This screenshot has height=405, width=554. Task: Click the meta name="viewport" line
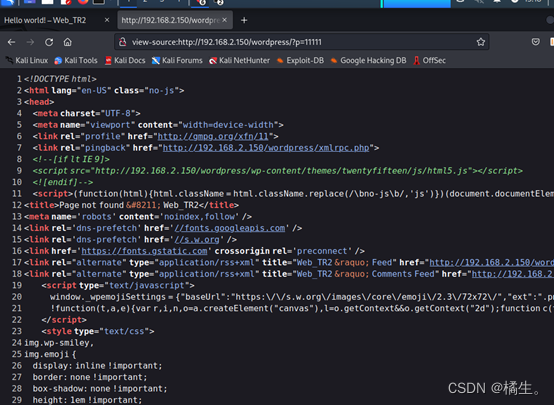click(x=158, y=125)
